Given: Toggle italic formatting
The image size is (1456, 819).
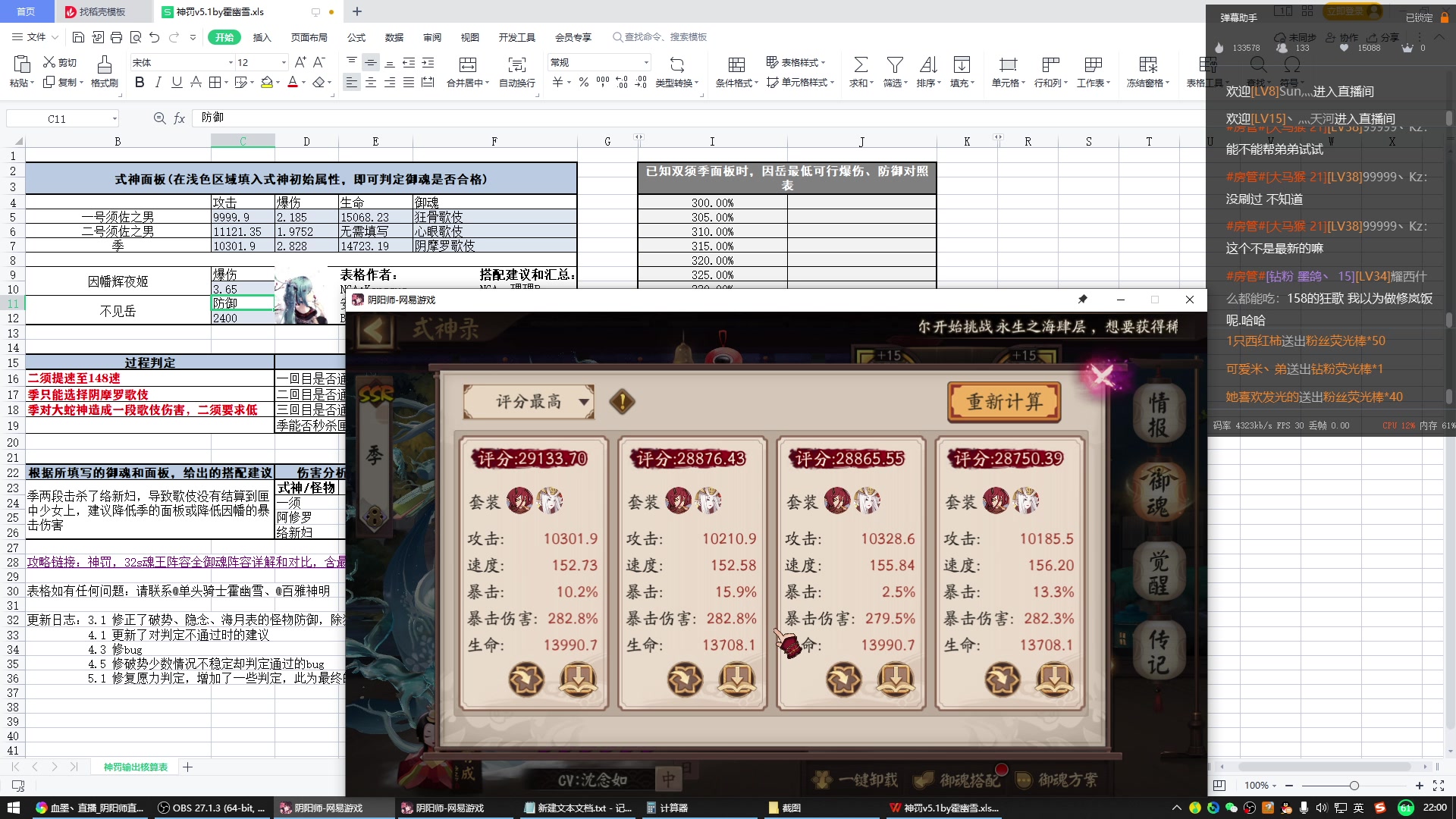Looking at the screenshot, I should (158, 83).
